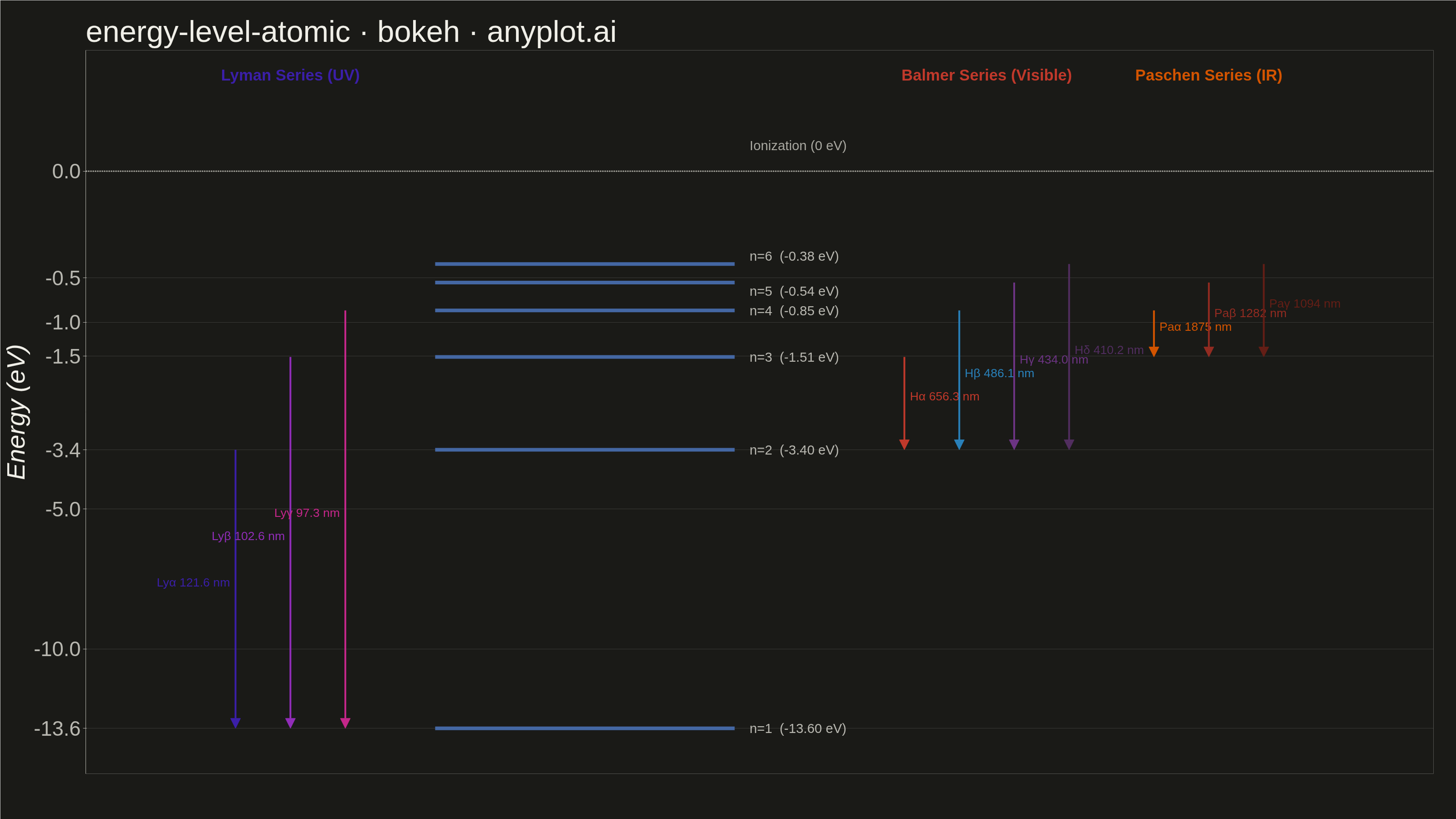
Task: Click the Hδ 410.2 nm label
Action: [1109, 350]
